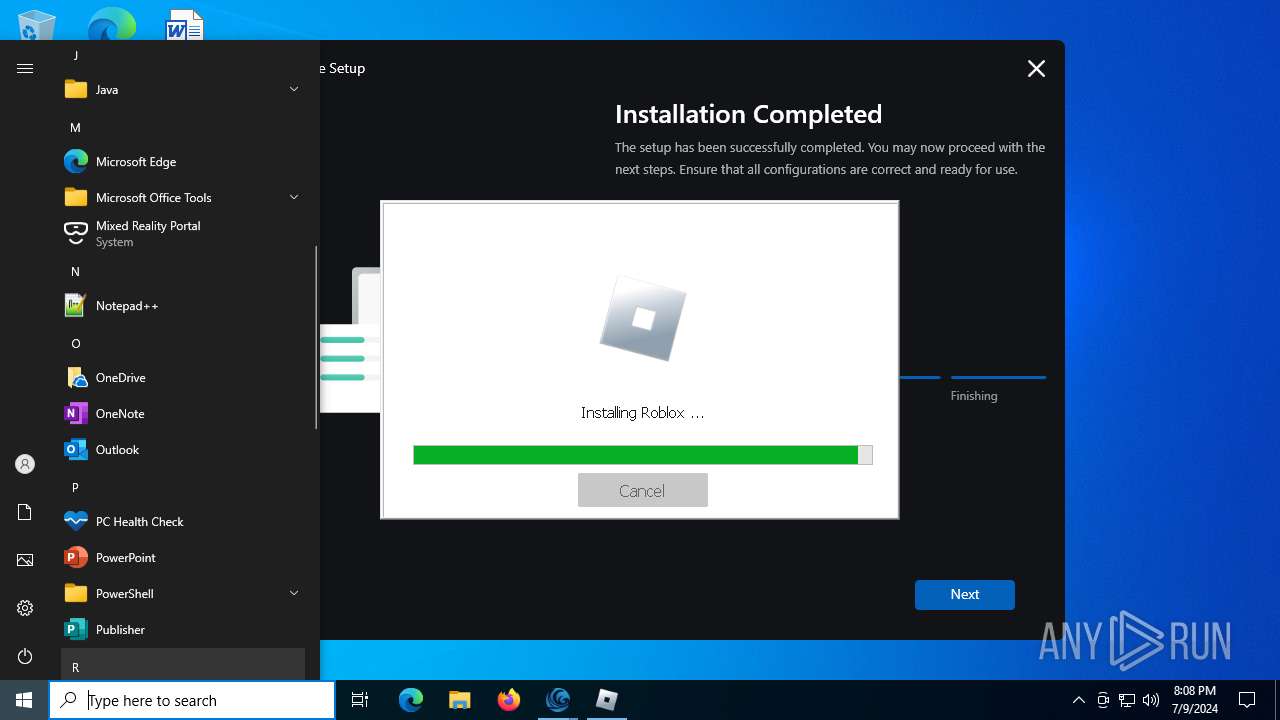Click the 'Installation Completed' heading
Viewport: 1280px width, 720px height.
pyautogui.click(x=748, y=114)
